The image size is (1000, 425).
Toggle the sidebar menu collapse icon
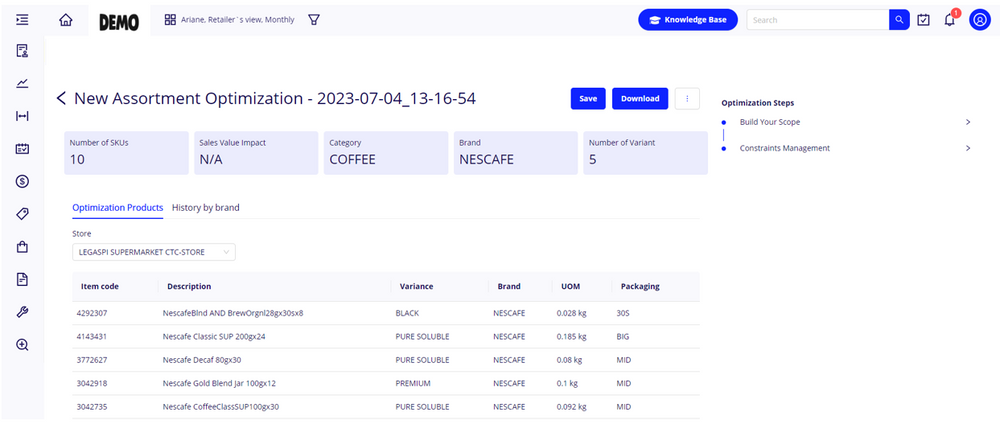[x=22, y=20]
